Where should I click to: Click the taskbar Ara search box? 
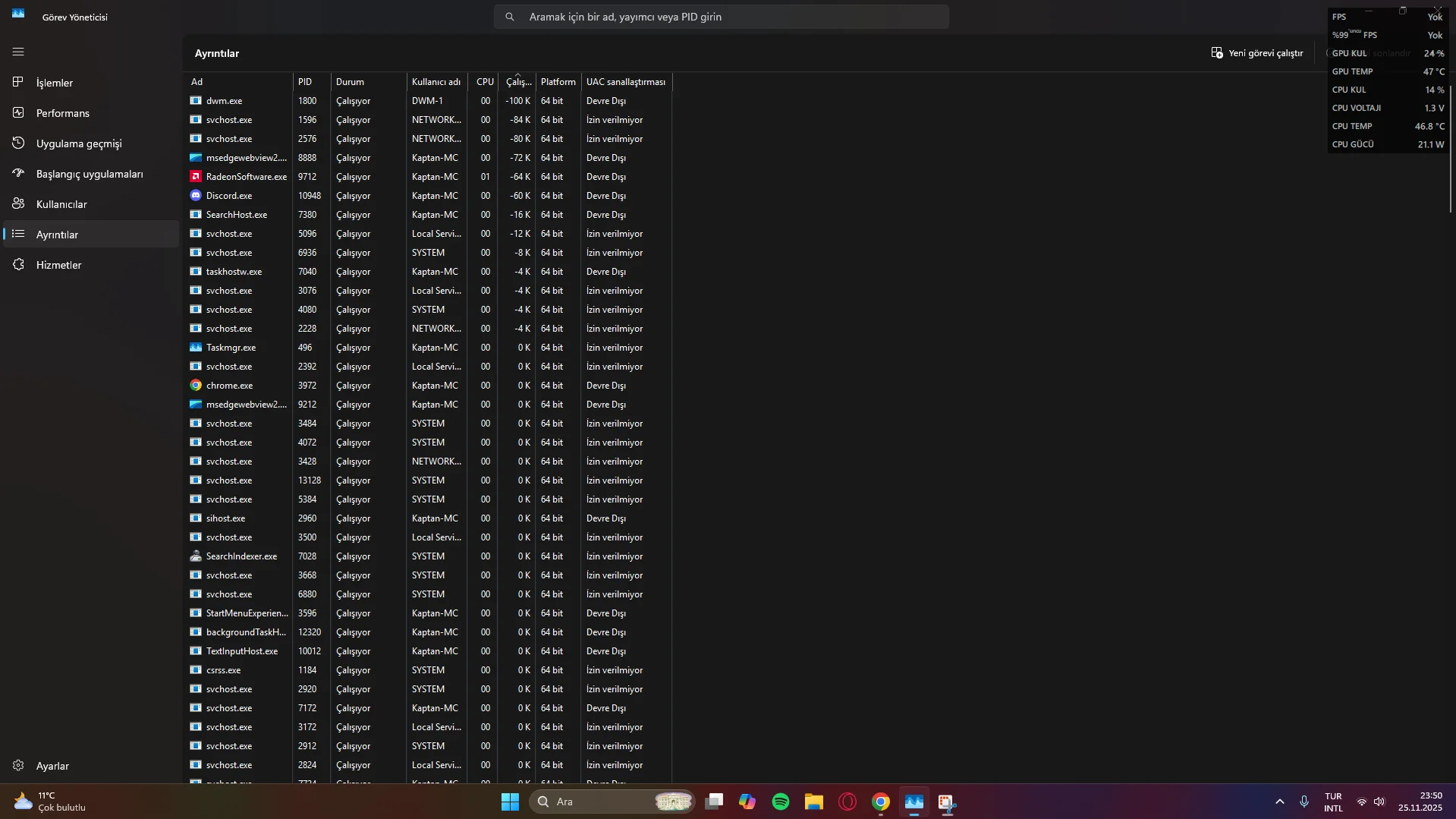[612, 802]
